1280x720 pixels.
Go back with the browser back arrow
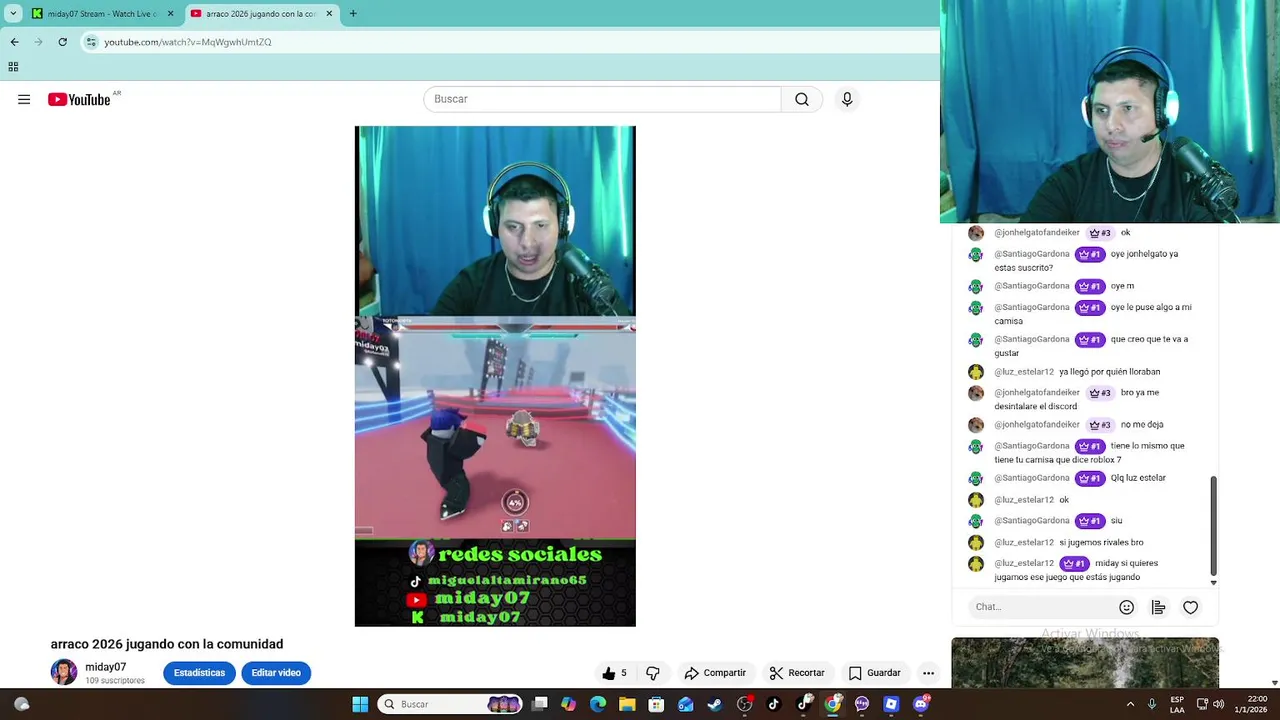[x=14, y=42]
